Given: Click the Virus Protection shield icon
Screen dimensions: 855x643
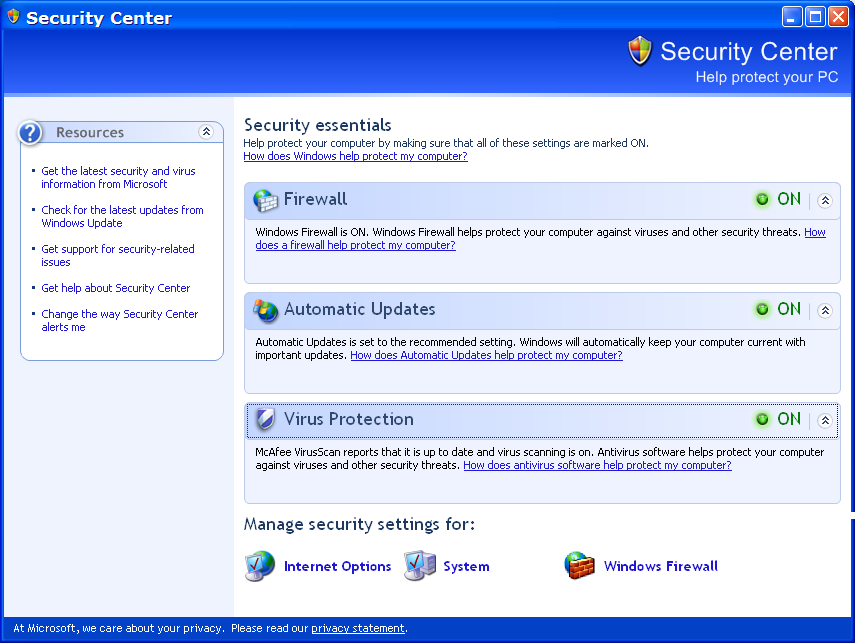Looking at the screenshot, I should 265,420.
